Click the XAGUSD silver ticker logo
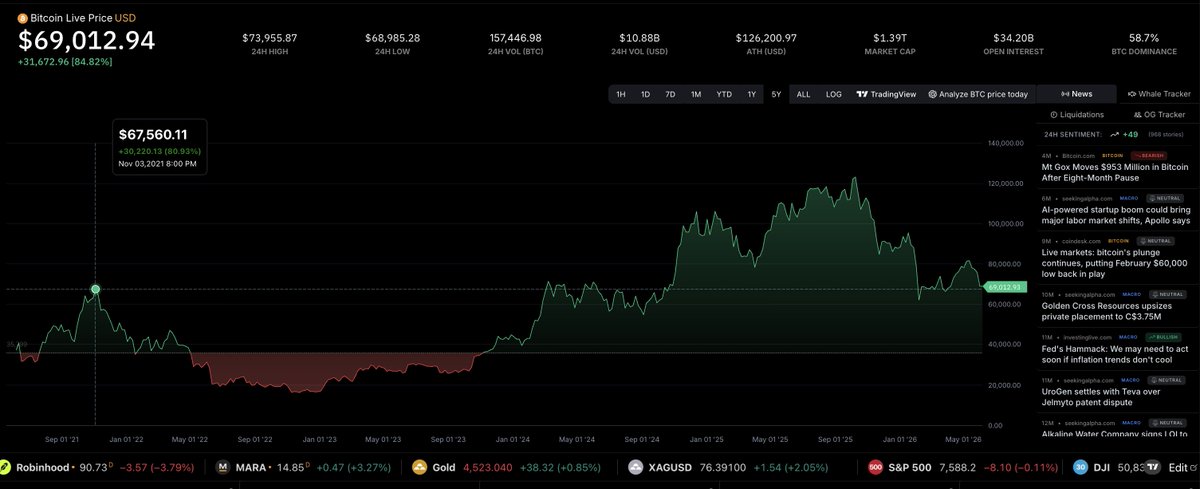Viewport: 1200px width, 489px height. click(636, 467)
